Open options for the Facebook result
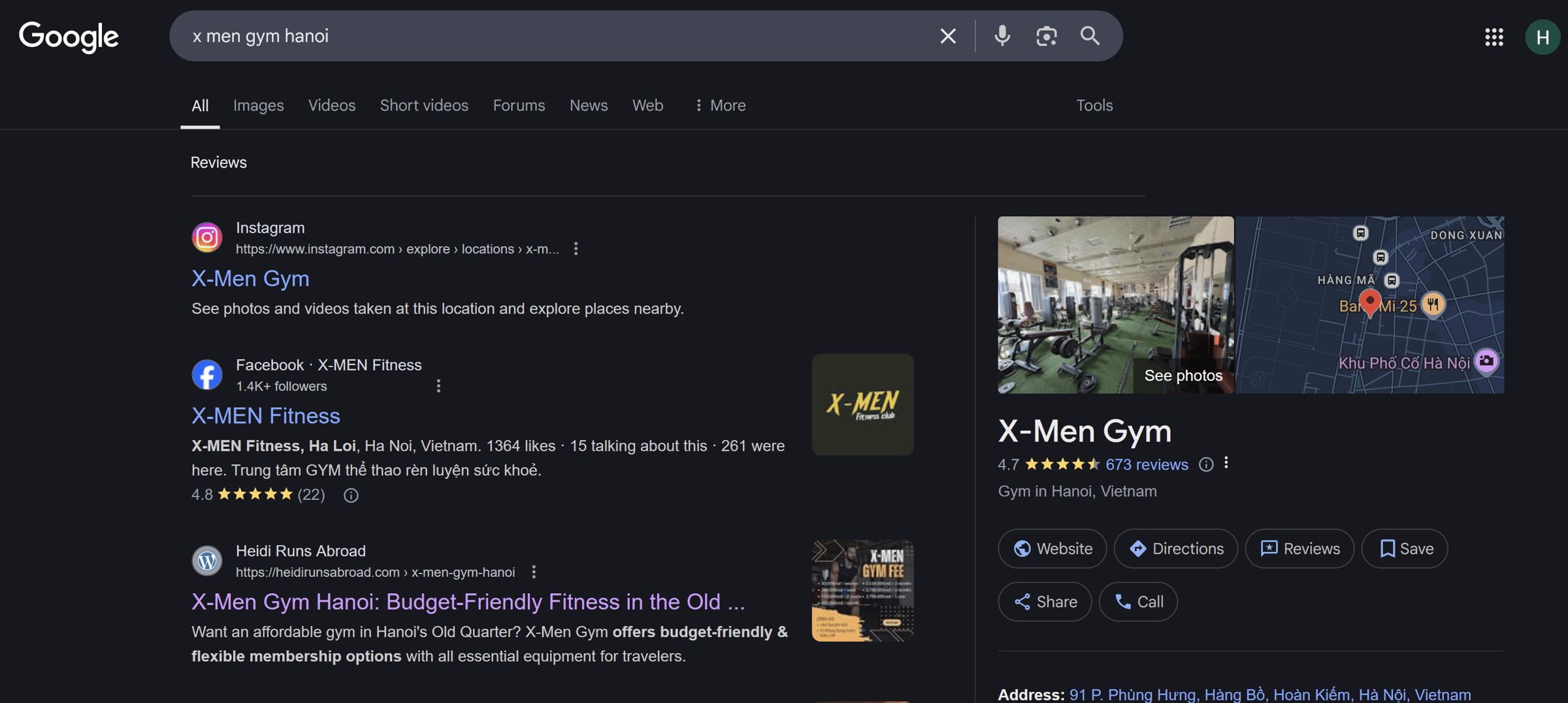The width and height of the screenshot is (1568, 703). coord(438,386)
